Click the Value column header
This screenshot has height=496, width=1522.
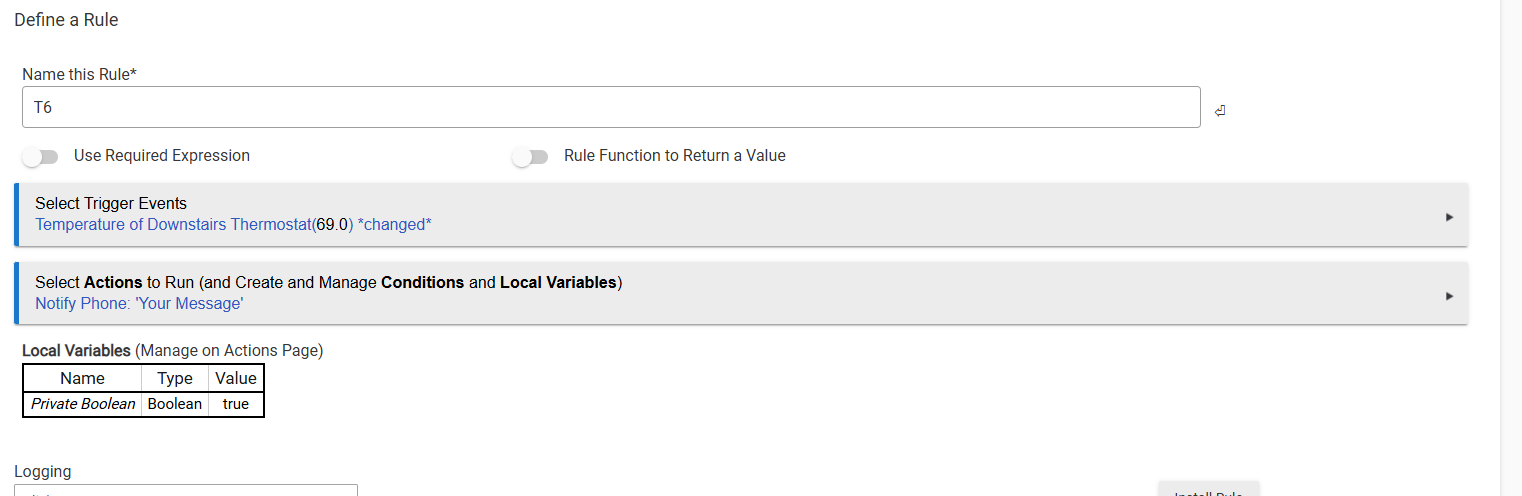click(236, 378)
